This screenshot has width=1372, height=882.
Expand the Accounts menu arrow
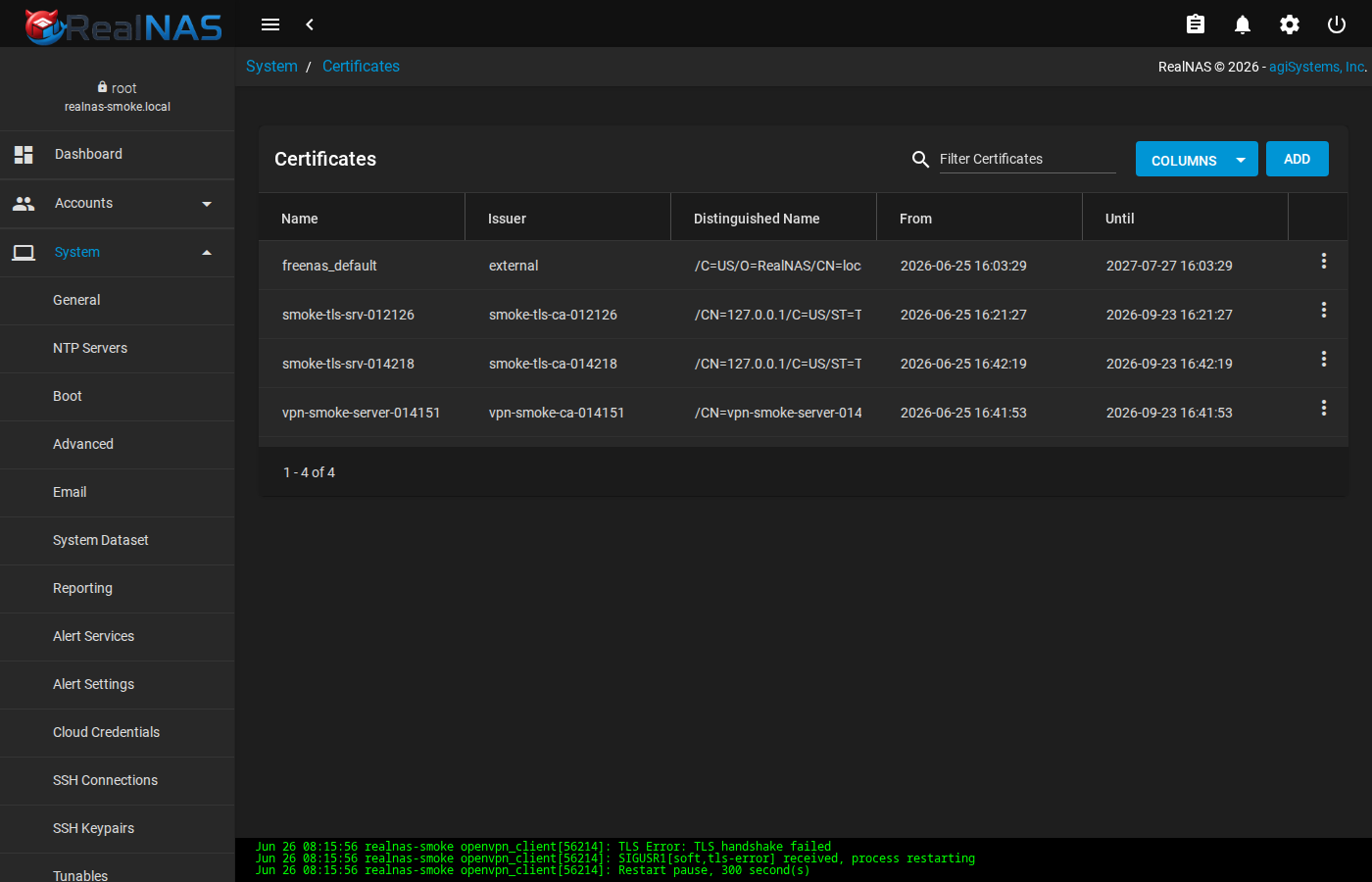point(207,204)
